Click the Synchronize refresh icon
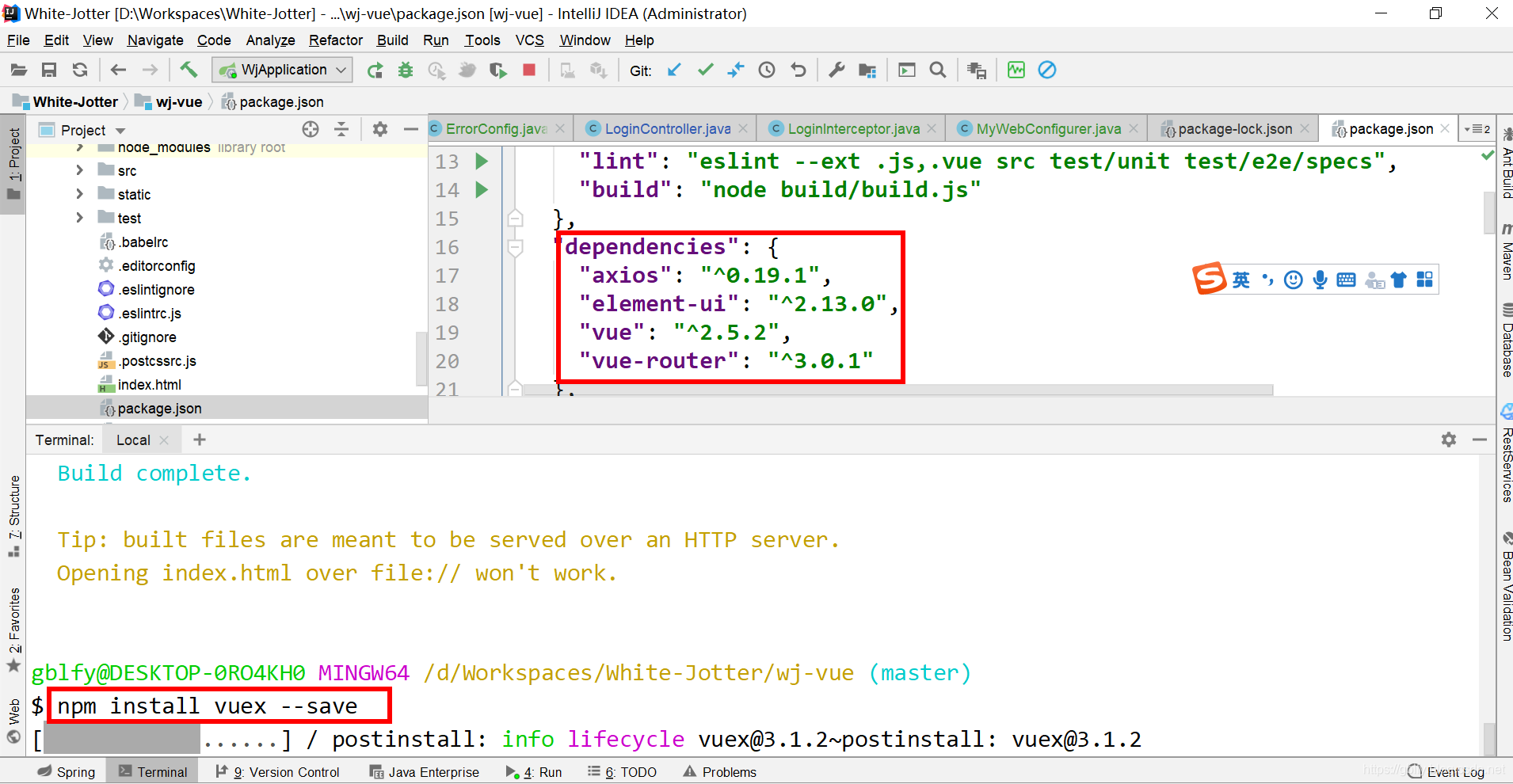Screen dimensions: 1513x784 80,70
